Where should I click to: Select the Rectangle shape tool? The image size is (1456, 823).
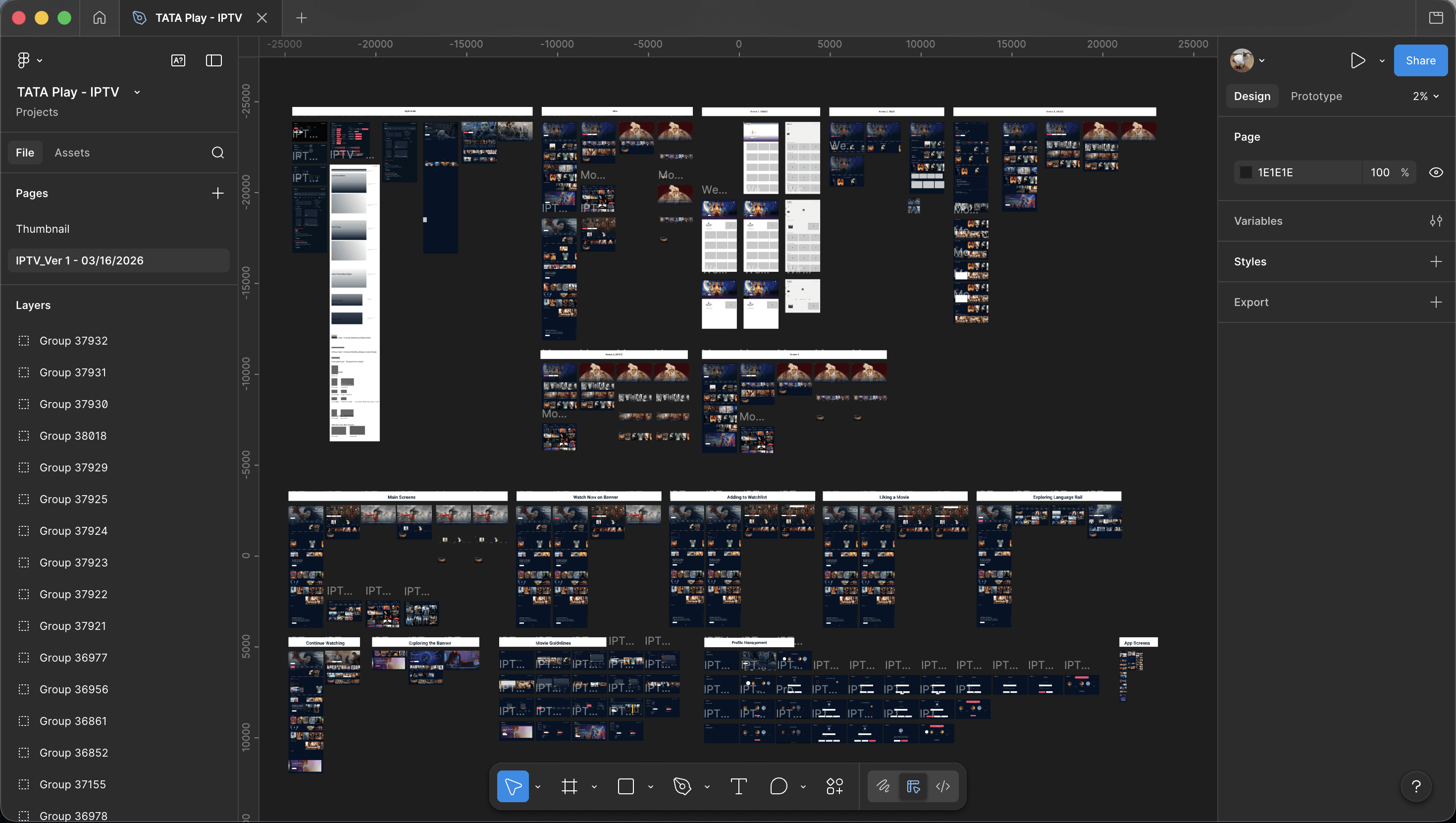[x=625, y=786]
